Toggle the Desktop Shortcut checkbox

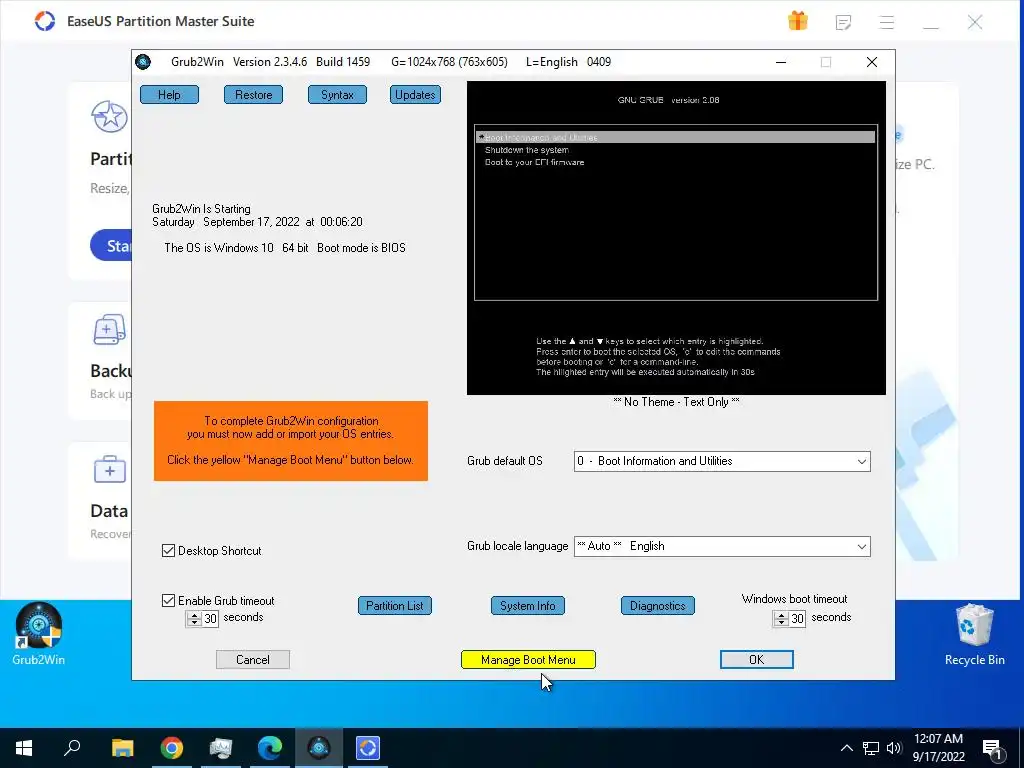pyautogui.click(x=168, y=551)
